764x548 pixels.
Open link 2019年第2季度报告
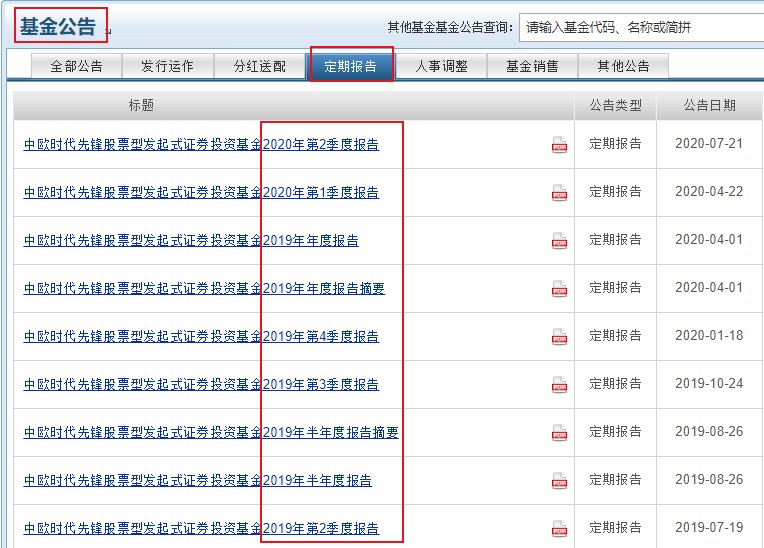pyautogui.click(x=201, y=529)
